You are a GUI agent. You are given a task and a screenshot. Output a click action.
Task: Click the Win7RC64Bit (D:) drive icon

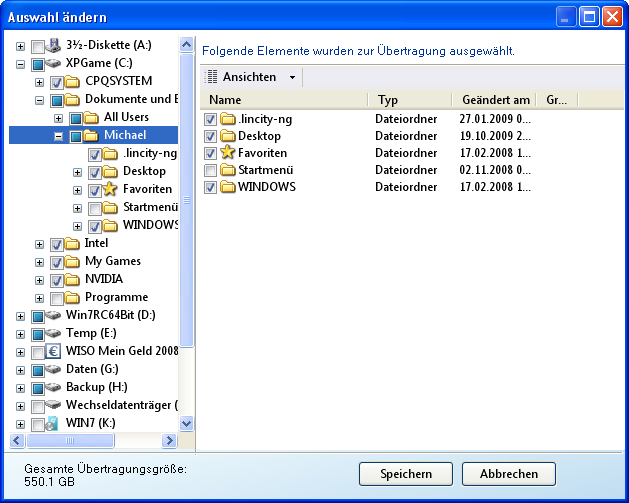coord(53,315)
